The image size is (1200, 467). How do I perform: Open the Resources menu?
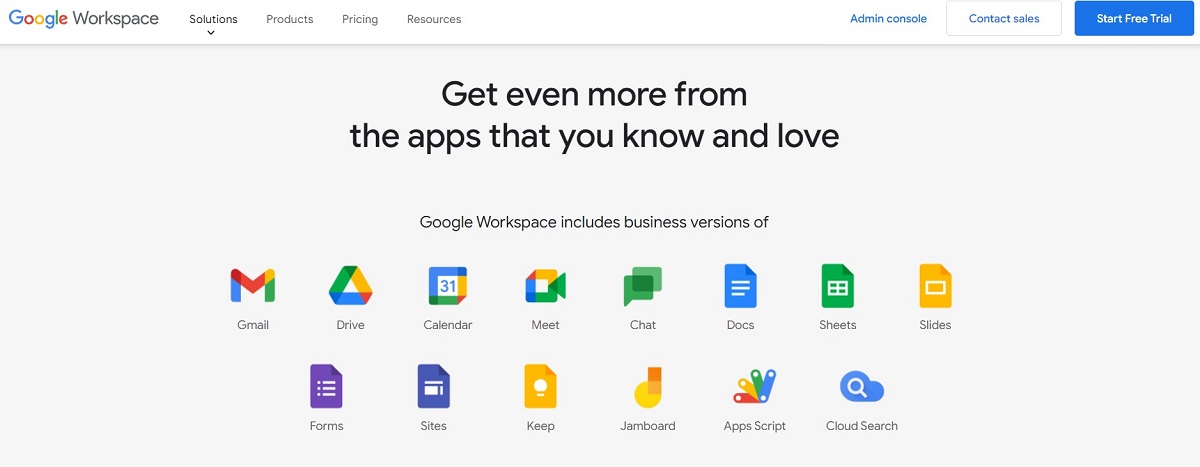click(434, 19)
